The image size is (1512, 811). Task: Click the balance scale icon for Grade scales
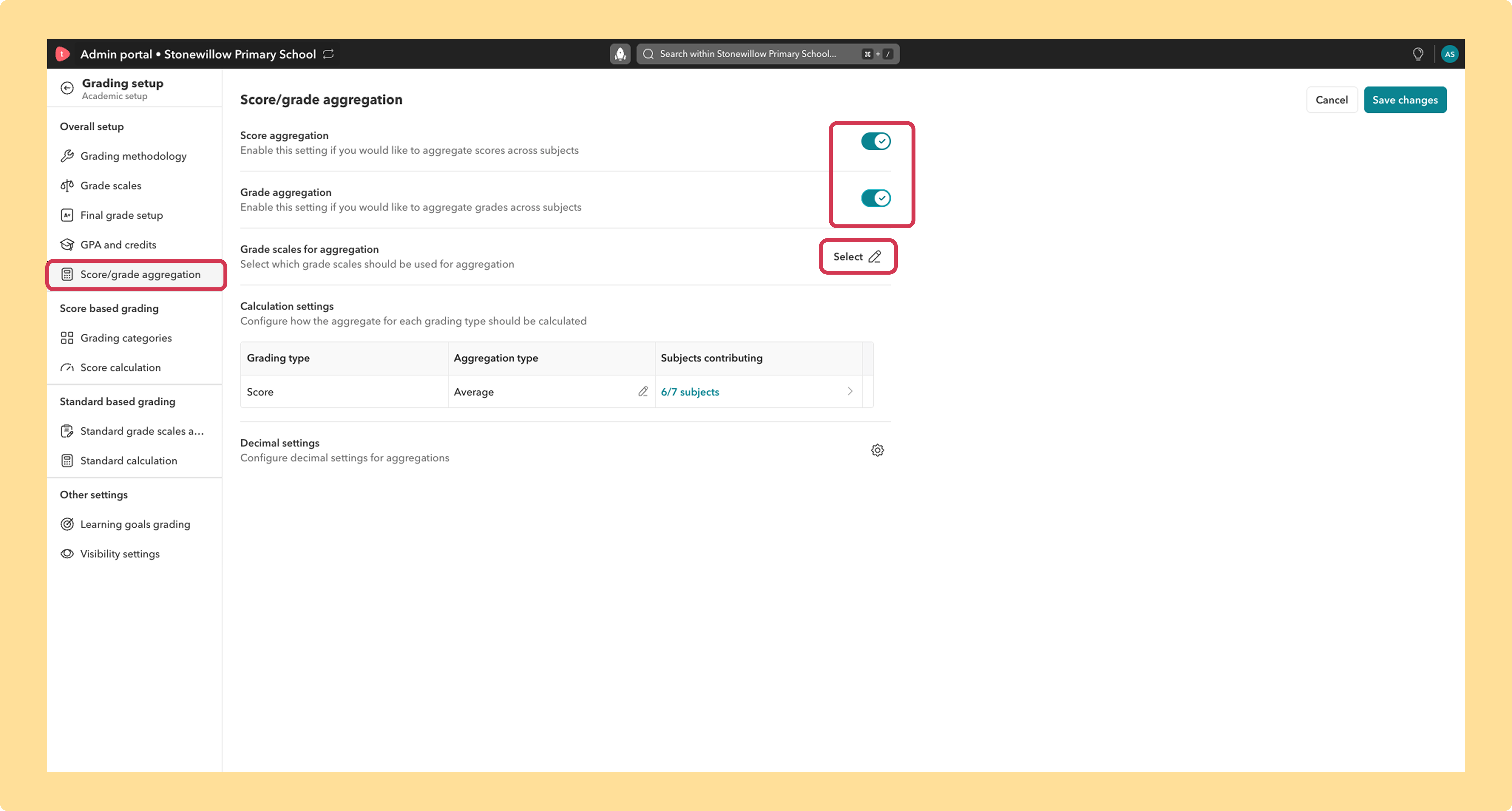click(x=67, y=186)
